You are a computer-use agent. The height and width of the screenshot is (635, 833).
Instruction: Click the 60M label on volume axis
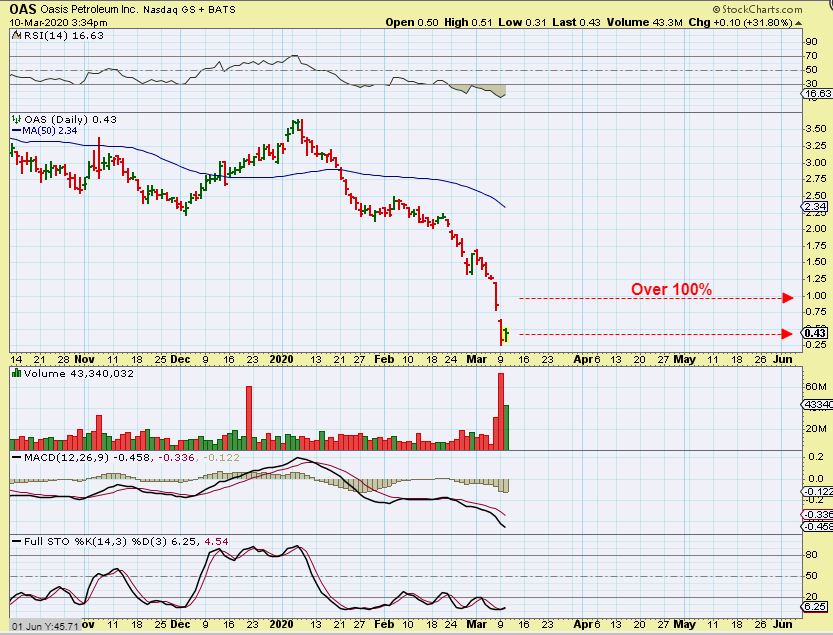point(815,387)
